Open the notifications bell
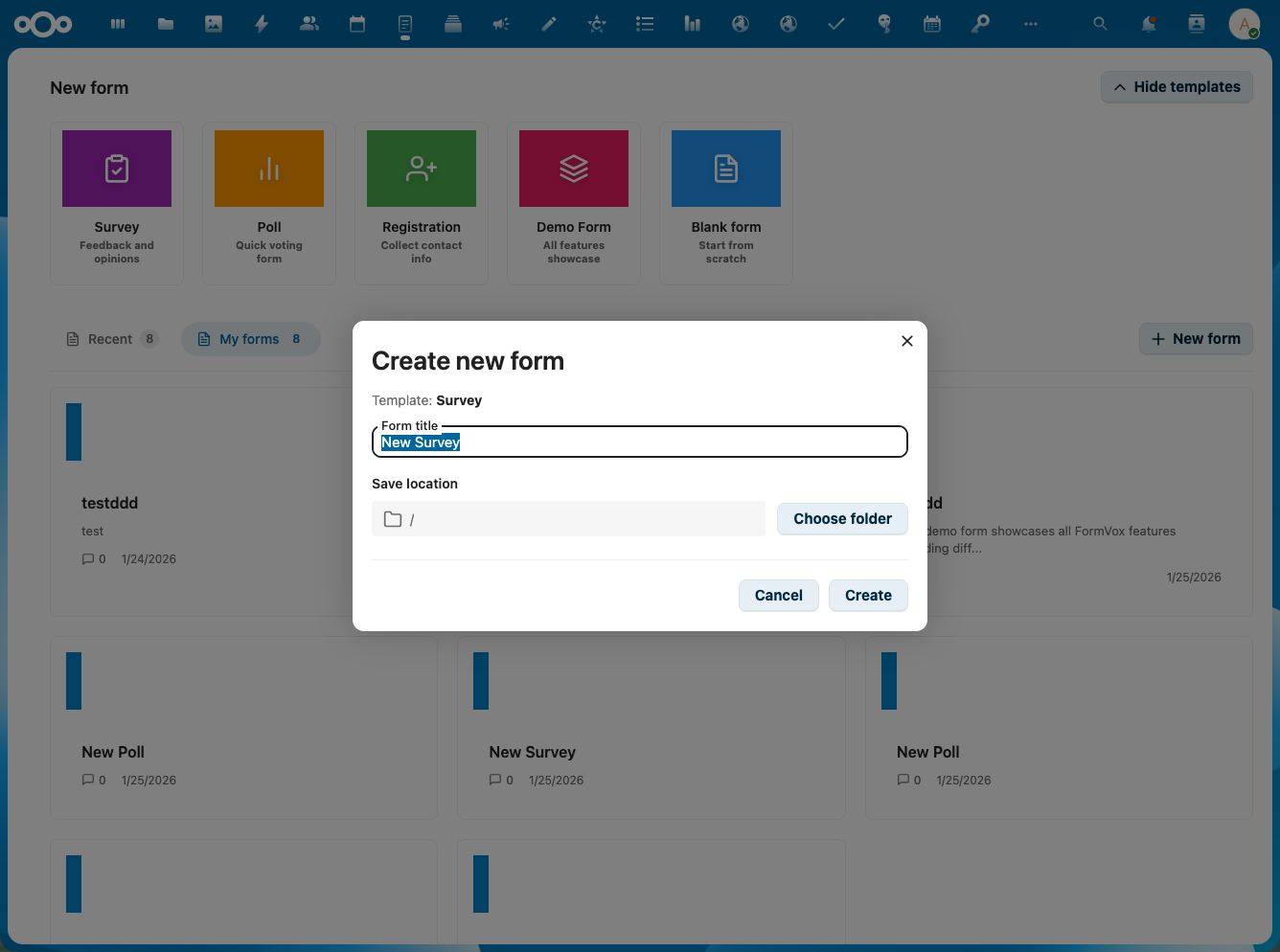 [x=1148, y=24]
